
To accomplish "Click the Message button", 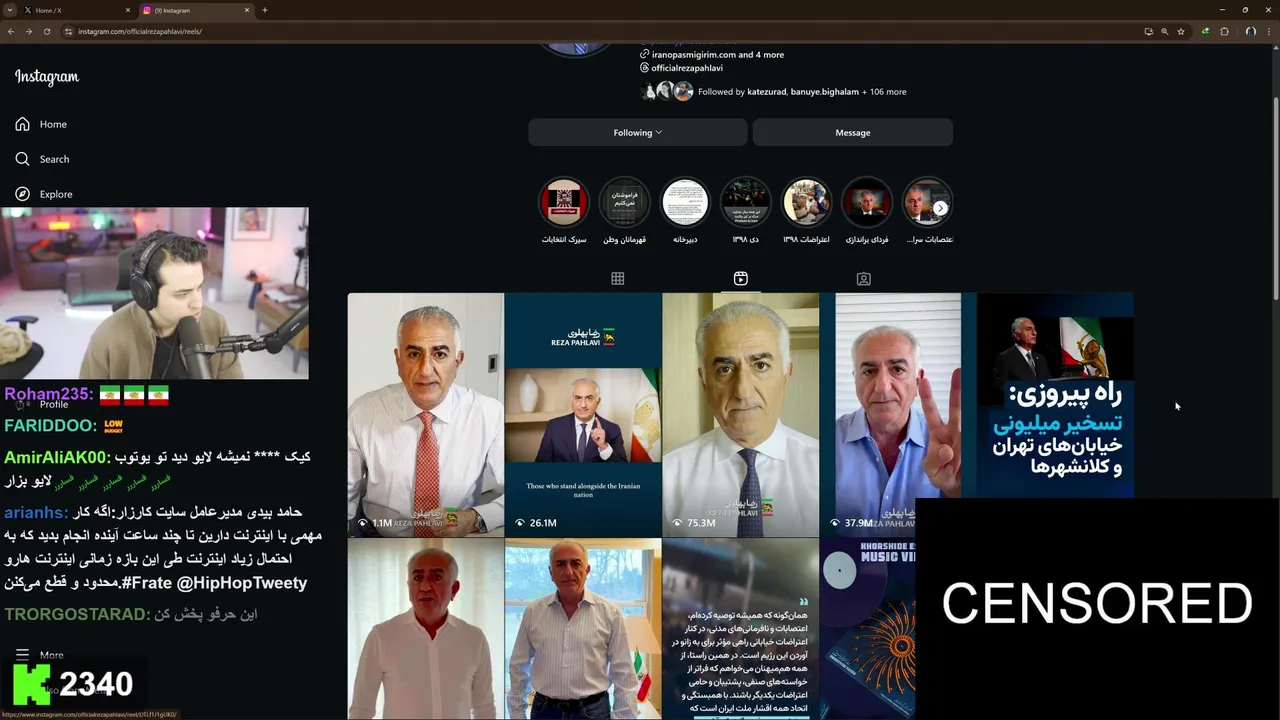I will point(853,132).
